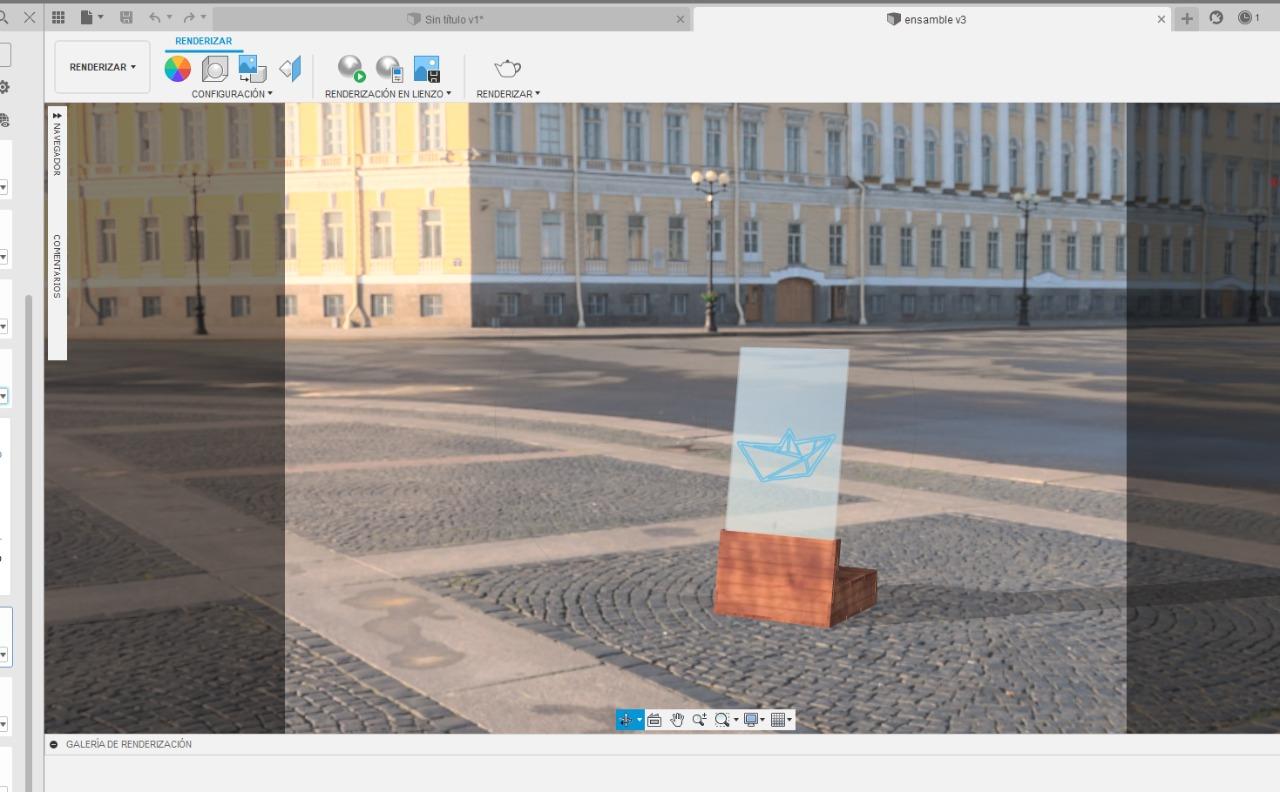
Task: Activate the Look At tool
Action: (x=655, y=720)
